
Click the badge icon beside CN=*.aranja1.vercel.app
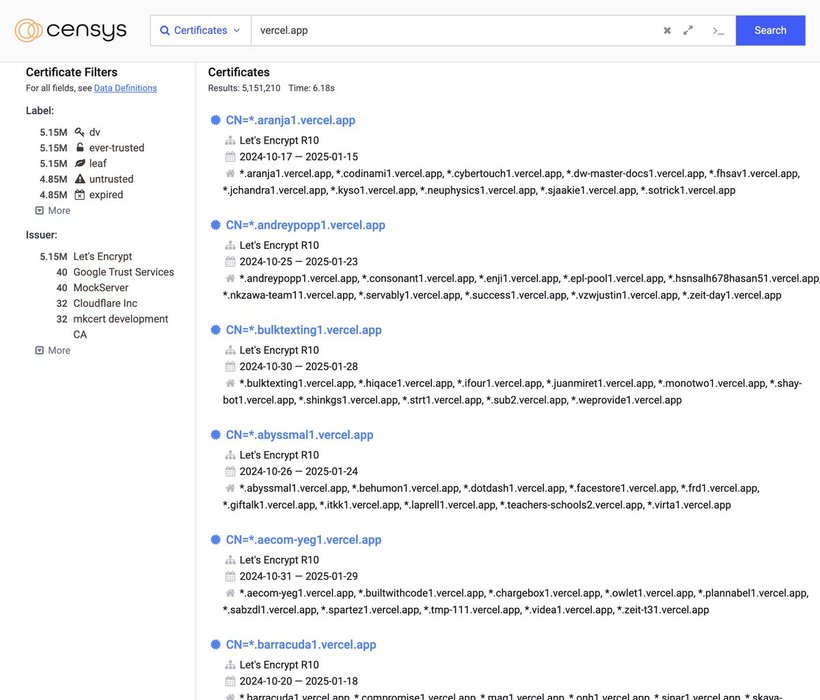click(215, 120)
